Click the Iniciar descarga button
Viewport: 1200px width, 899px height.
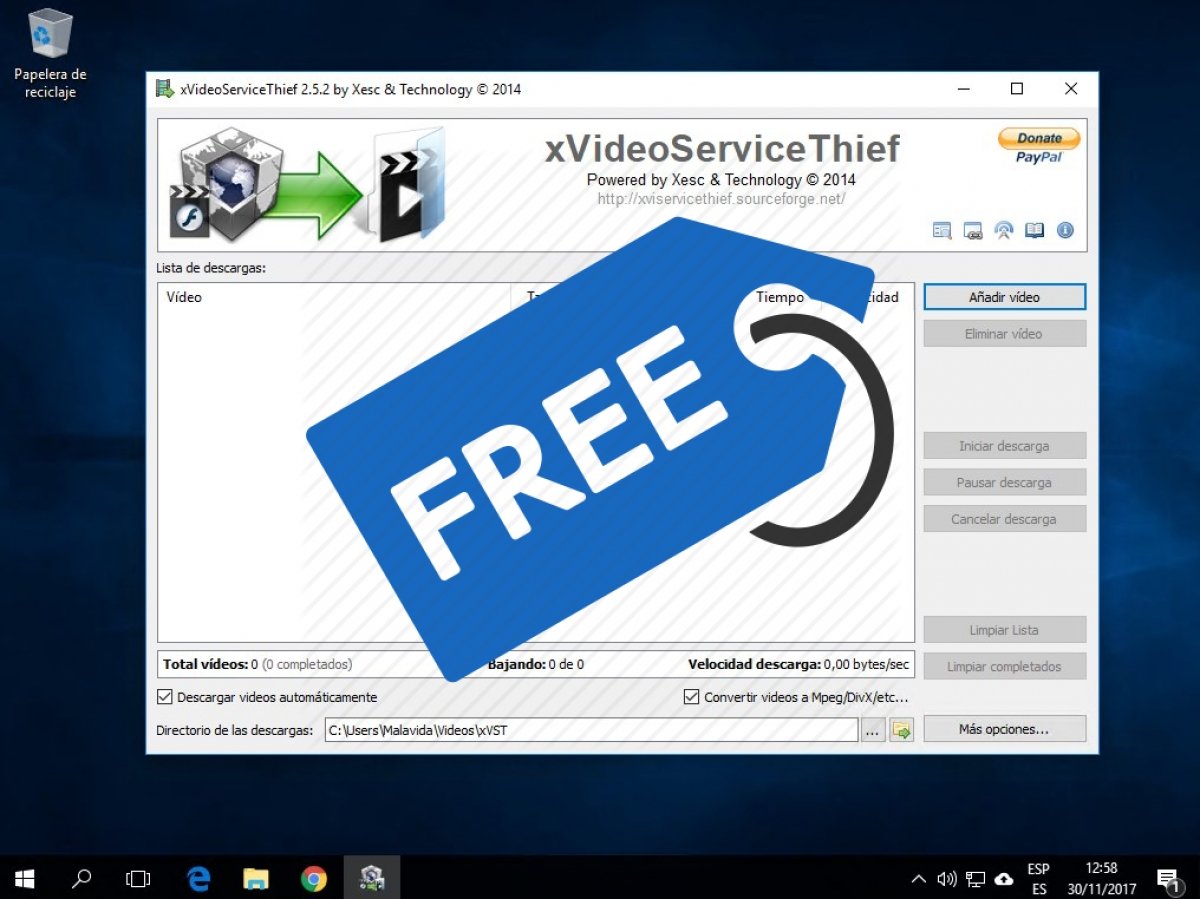1004,446
